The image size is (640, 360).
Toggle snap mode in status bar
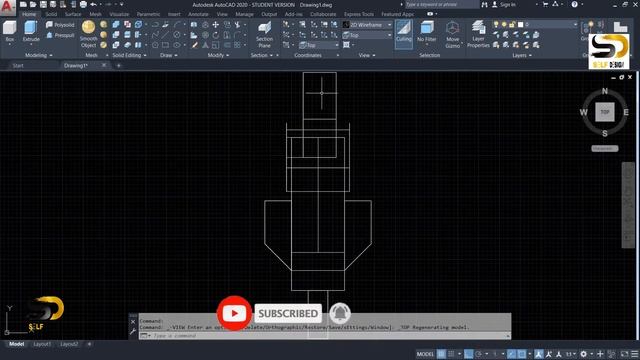click(x=451, y=354)
